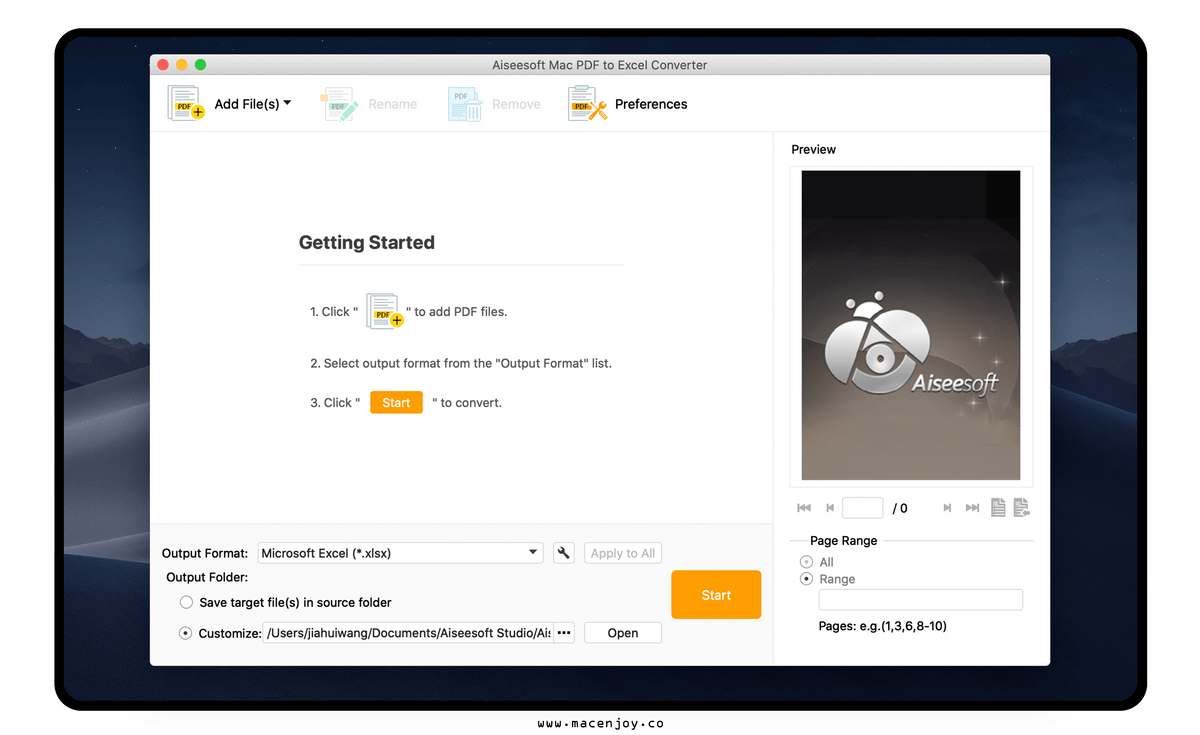Click the document icon with the arrow

(1021, 508)
